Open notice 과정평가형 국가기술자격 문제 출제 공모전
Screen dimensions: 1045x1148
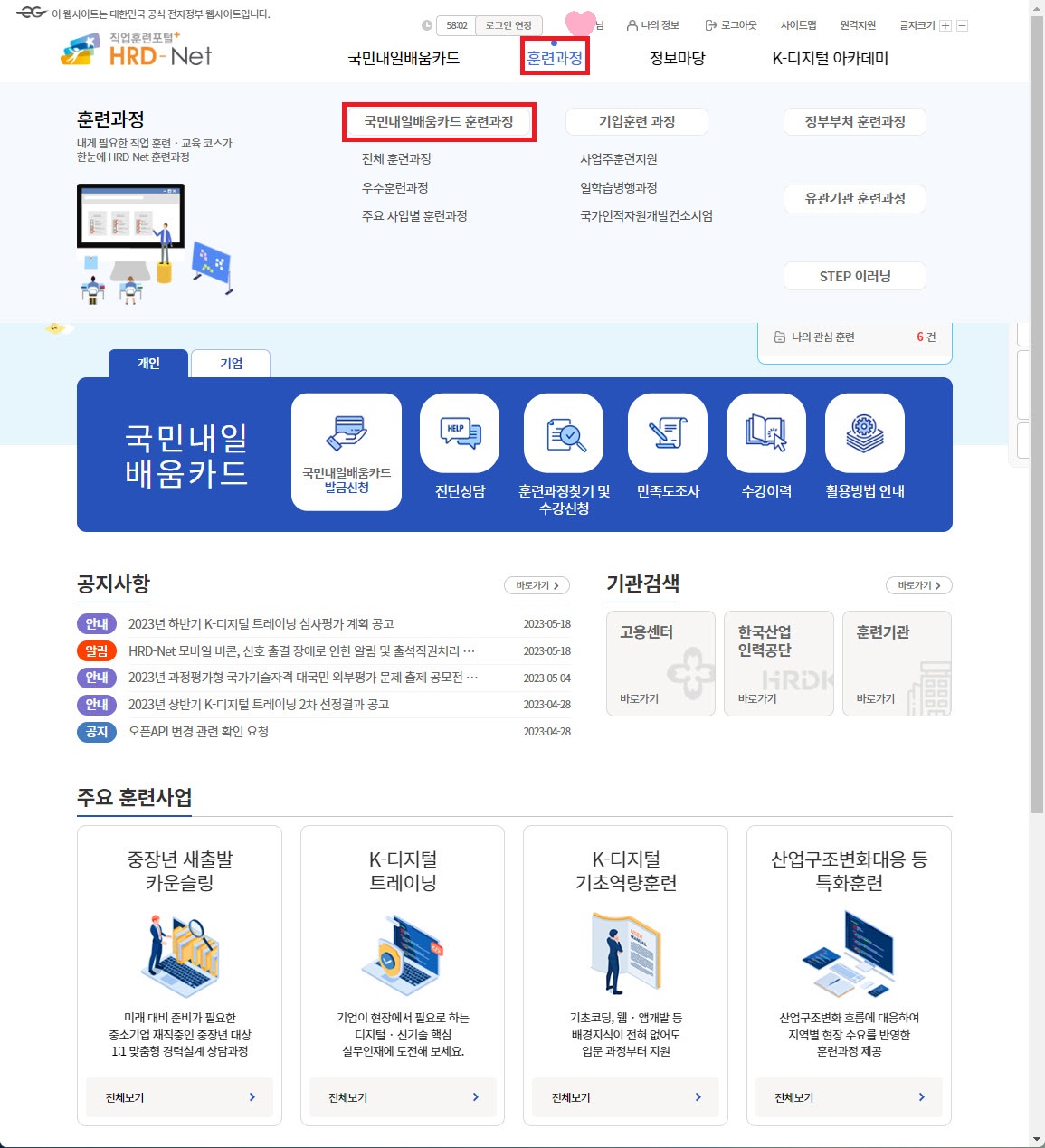[x=303, y=678]
